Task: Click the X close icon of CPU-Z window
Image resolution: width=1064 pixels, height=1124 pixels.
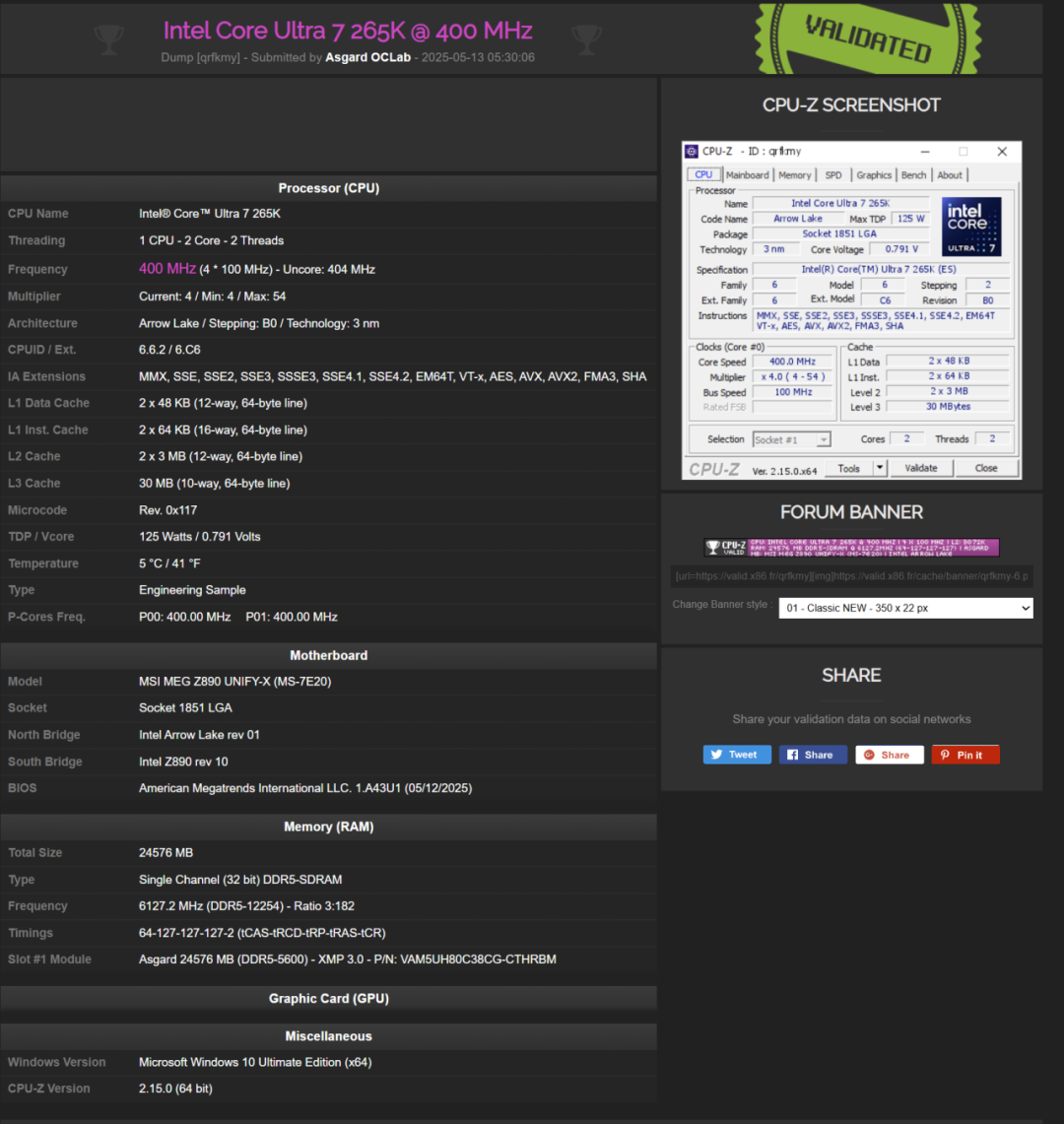Action: coord(1002,152)
